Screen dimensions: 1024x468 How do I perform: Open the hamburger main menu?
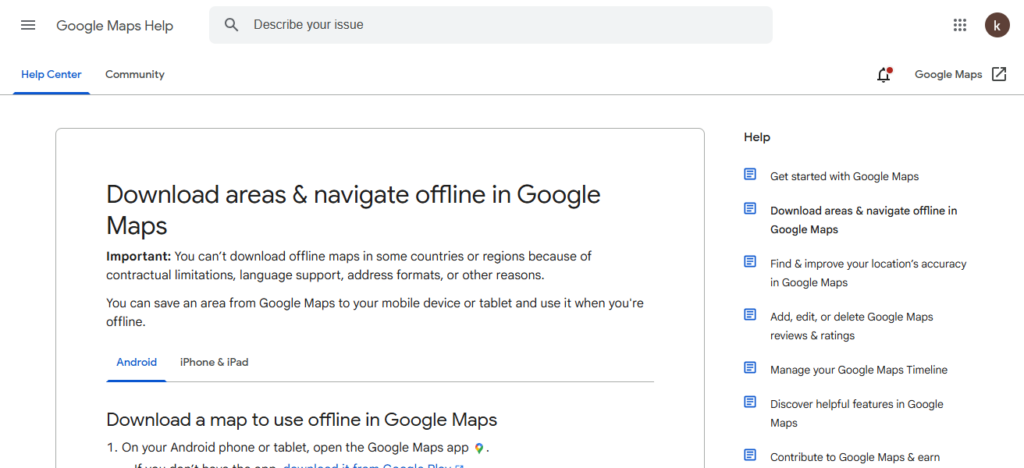click(x=28, y=25)
